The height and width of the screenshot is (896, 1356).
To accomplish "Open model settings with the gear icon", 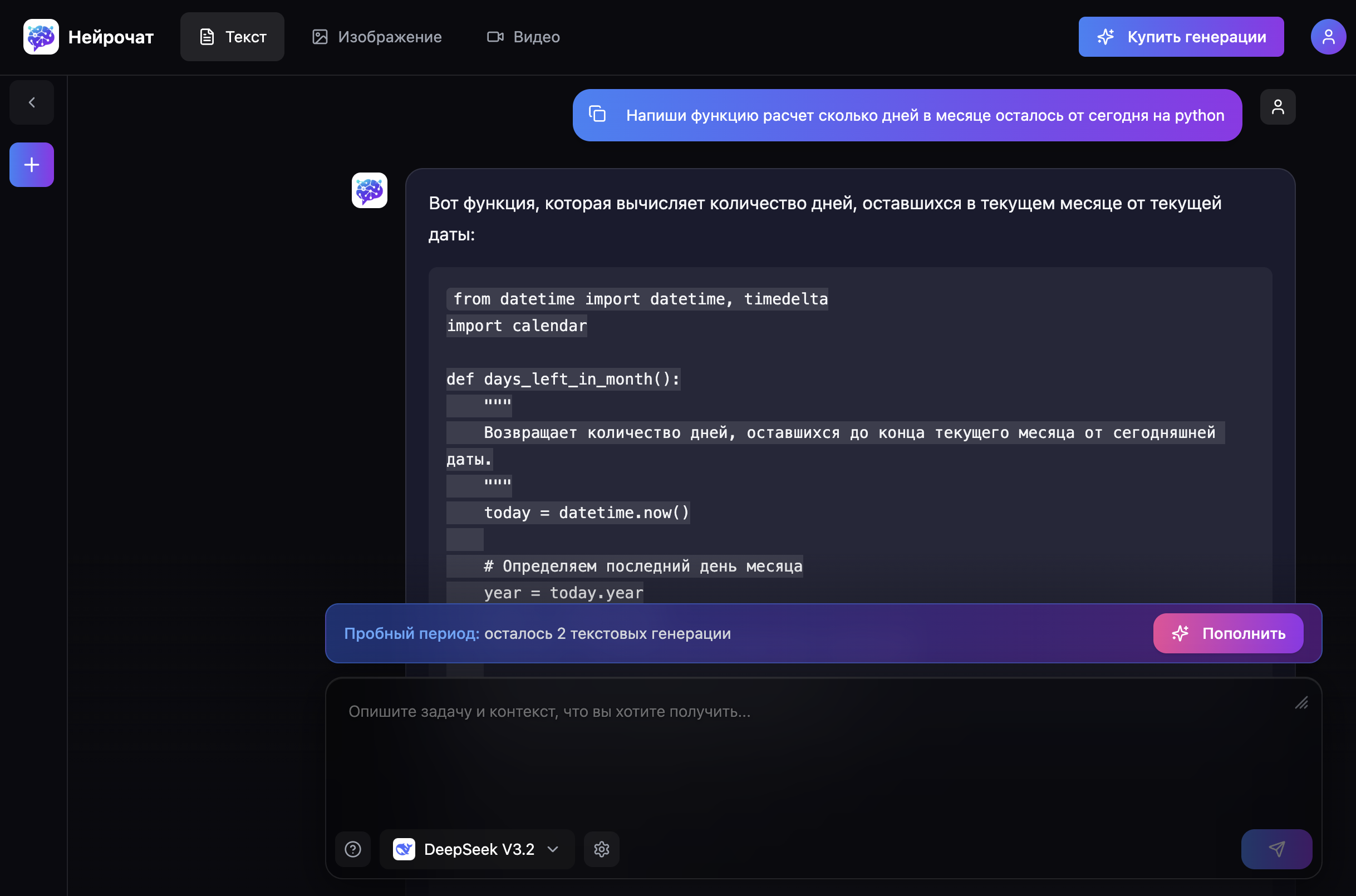I will pyautogui.click(x=601, y=849).
